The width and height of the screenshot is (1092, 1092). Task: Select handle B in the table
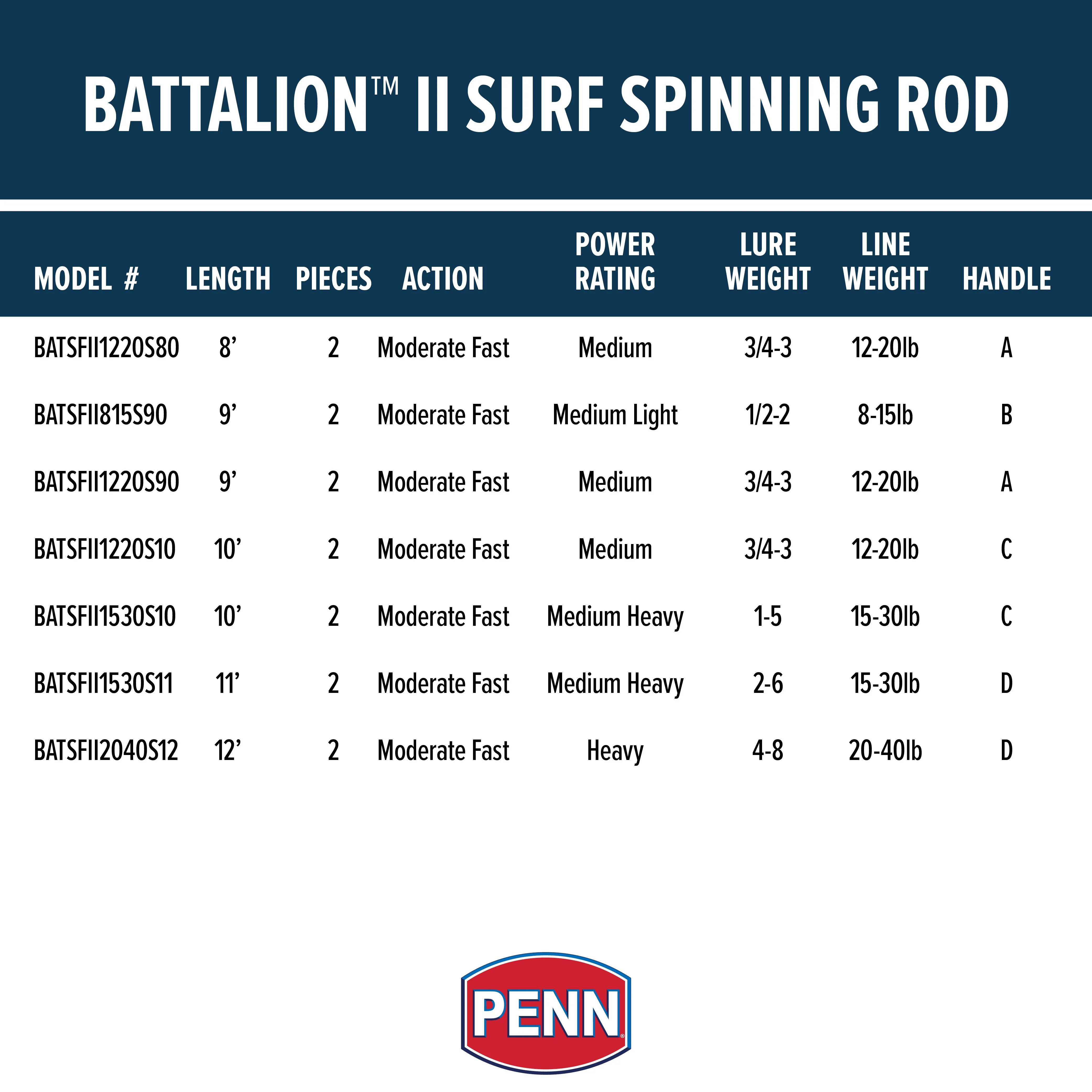(1006, 415)
